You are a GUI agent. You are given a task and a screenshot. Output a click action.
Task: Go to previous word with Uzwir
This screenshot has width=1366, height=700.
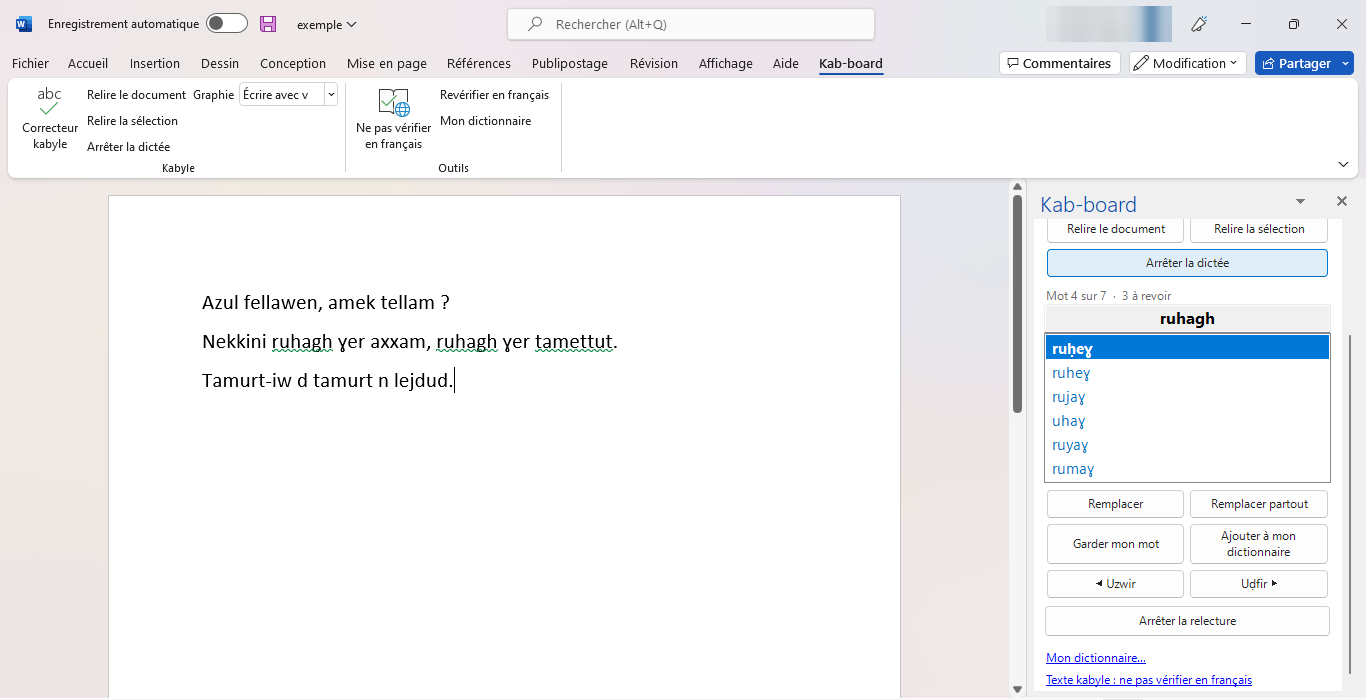point(1115,584)
